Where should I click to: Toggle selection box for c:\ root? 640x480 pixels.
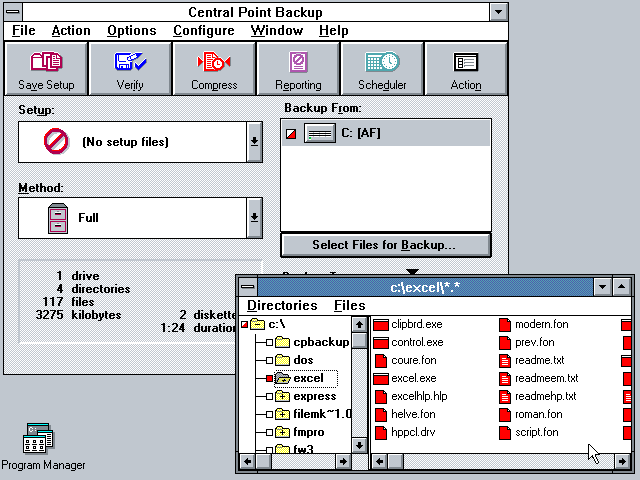244,324
